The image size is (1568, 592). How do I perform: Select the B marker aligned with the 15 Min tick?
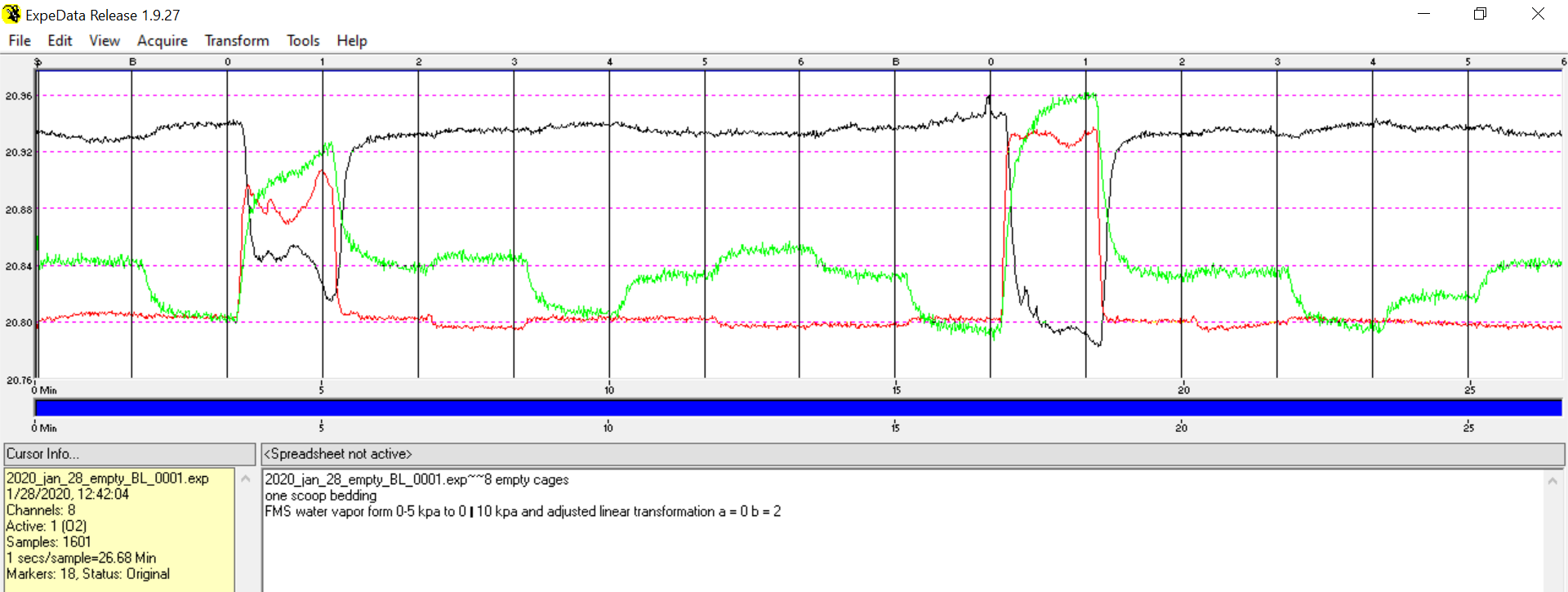point(896,62)
